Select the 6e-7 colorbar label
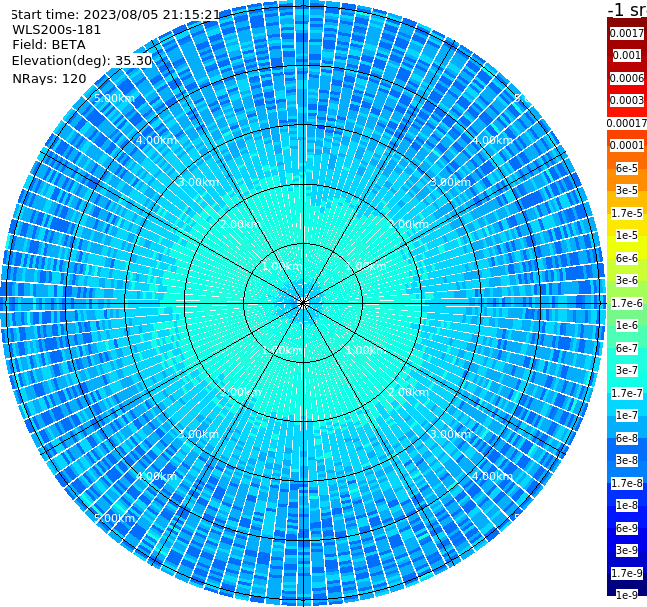This screenshot has height=607, width=647. [627, 348]
